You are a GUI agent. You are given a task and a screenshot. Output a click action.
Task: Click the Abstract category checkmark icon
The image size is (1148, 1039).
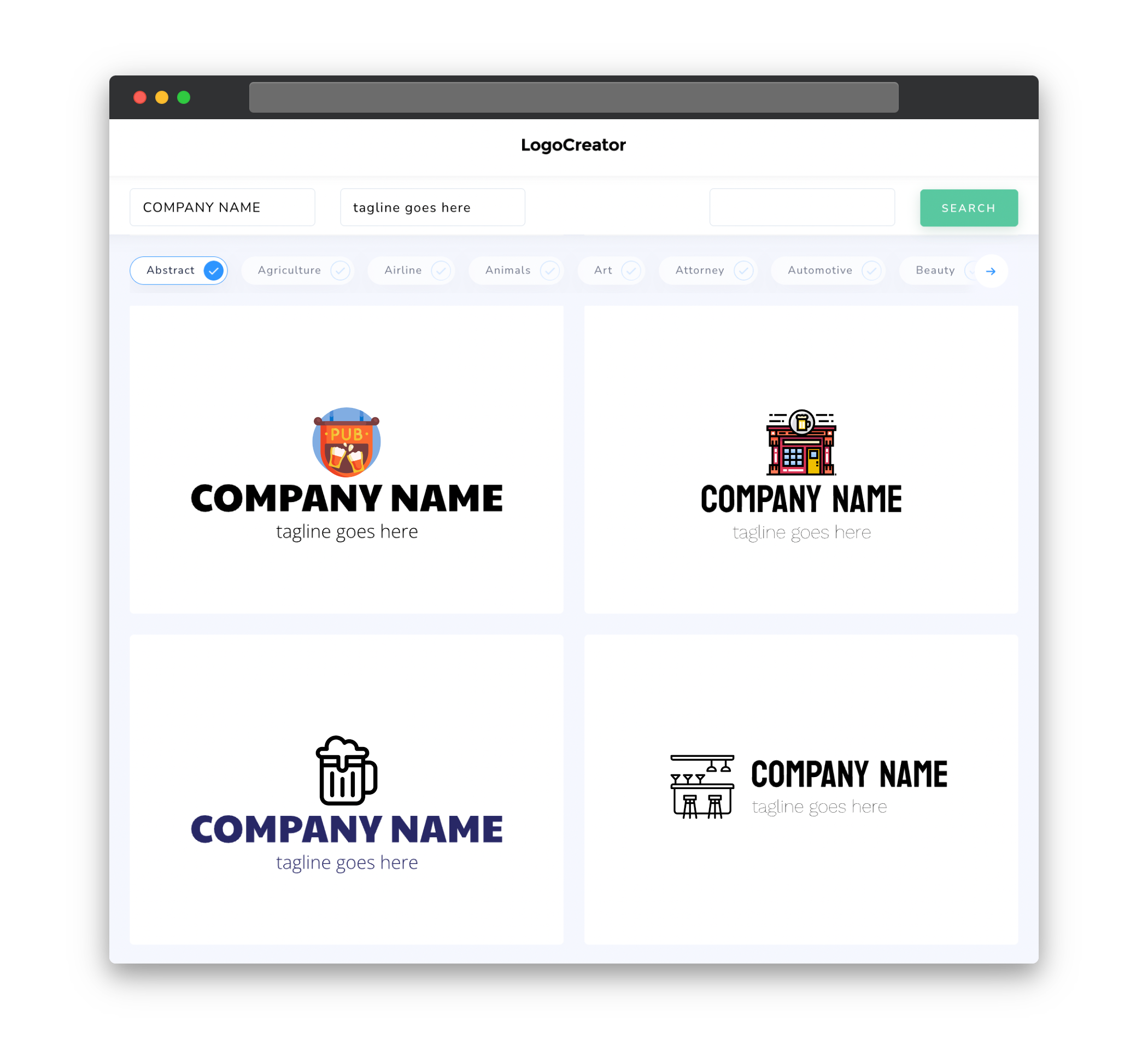(x=213, y=270)
